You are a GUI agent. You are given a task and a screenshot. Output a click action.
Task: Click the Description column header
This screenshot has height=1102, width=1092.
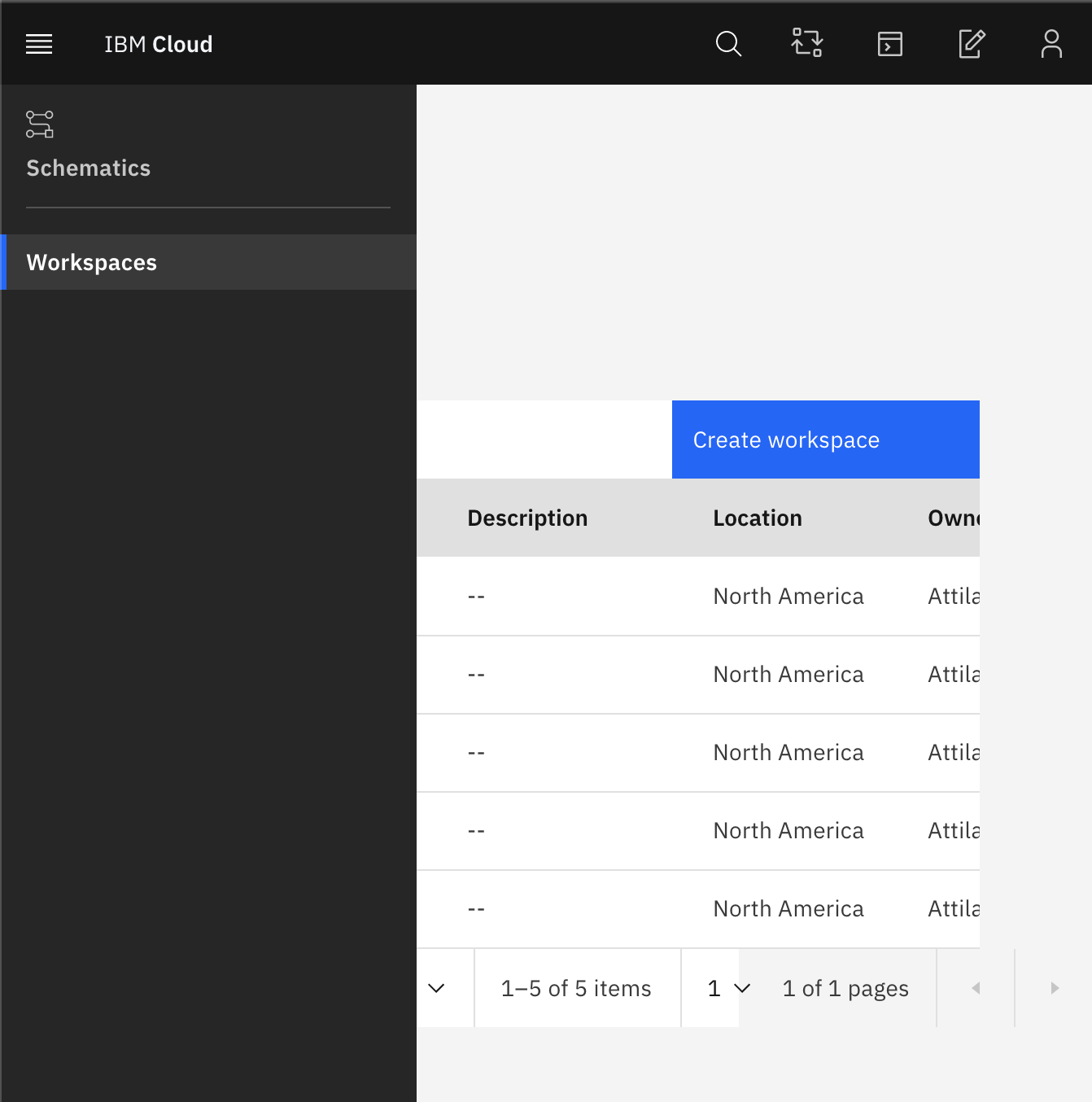[x=527, y=518]
